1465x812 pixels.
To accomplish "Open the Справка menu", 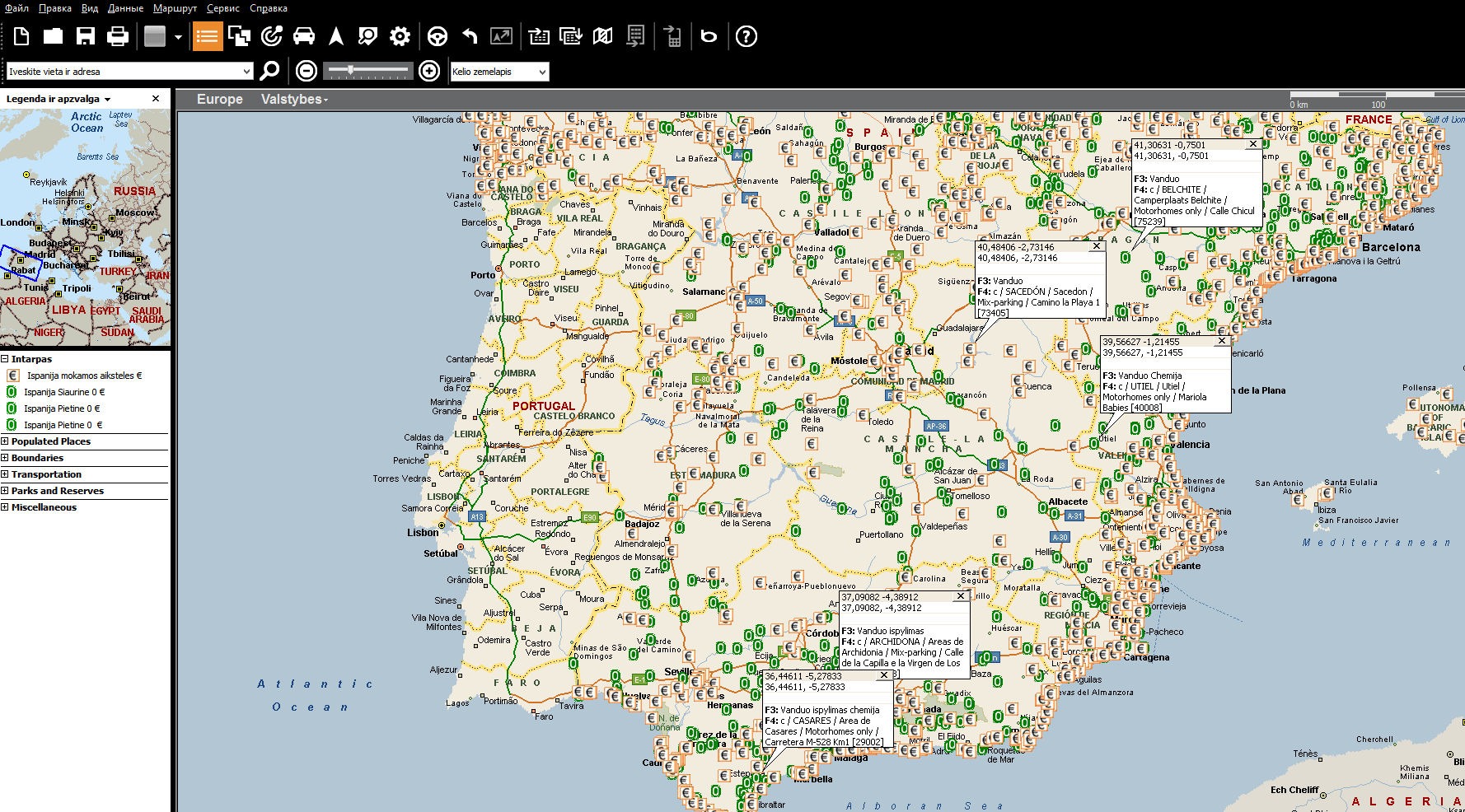I will coord(269,8).
